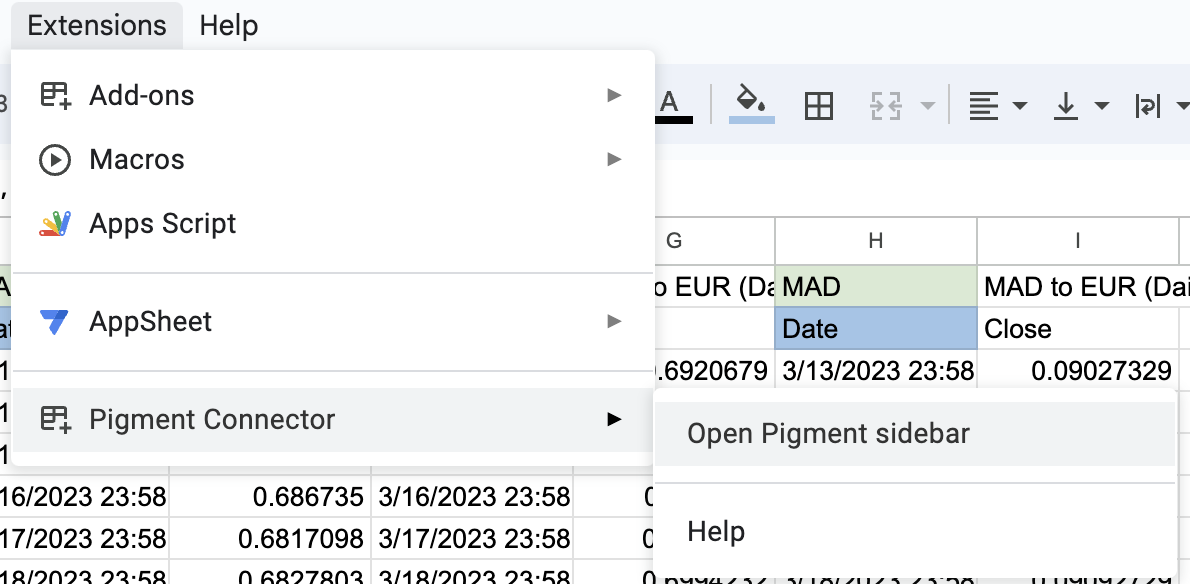Expand Pigment Connector submenu arrow
The width and height of the screenshot is (1190, 584).
pyautogui.click(x=614, y=419)
